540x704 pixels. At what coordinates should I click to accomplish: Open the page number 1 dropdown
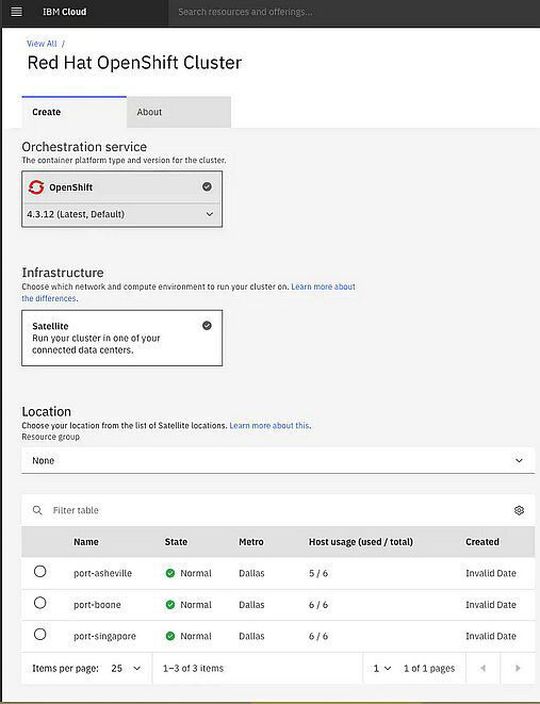coord(382,668)
